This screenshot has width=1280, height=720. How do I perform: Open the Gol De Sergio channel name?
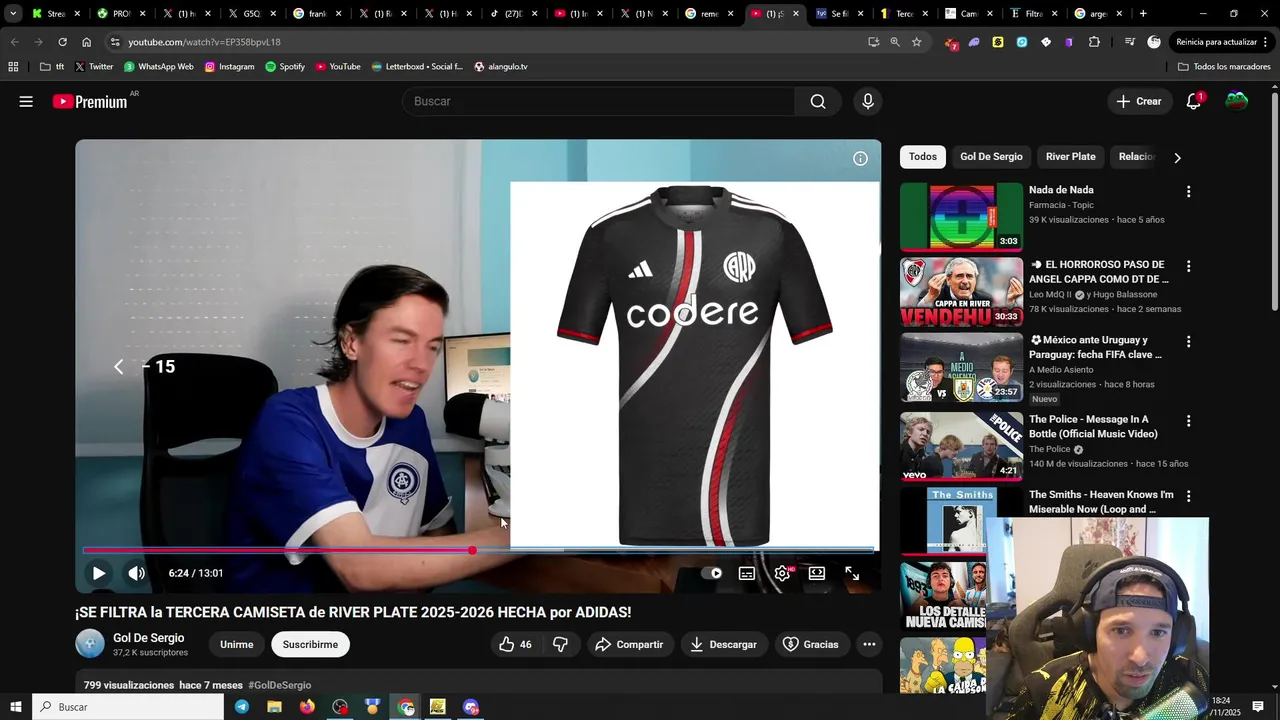tap(149, 638)
